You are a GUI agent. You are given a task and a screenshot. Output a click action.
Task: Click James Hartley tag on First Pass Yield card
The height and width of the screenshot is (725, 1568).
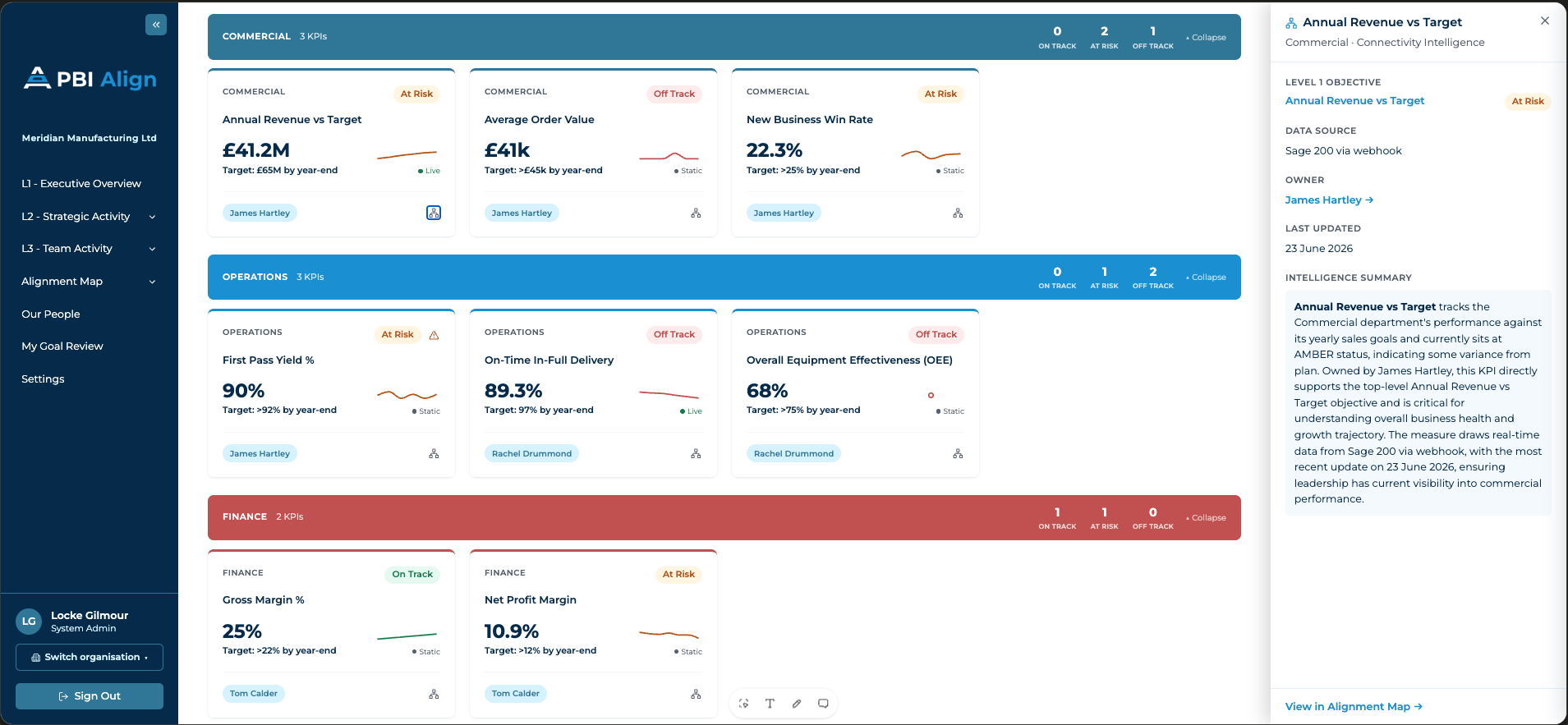tap(260, 454)
